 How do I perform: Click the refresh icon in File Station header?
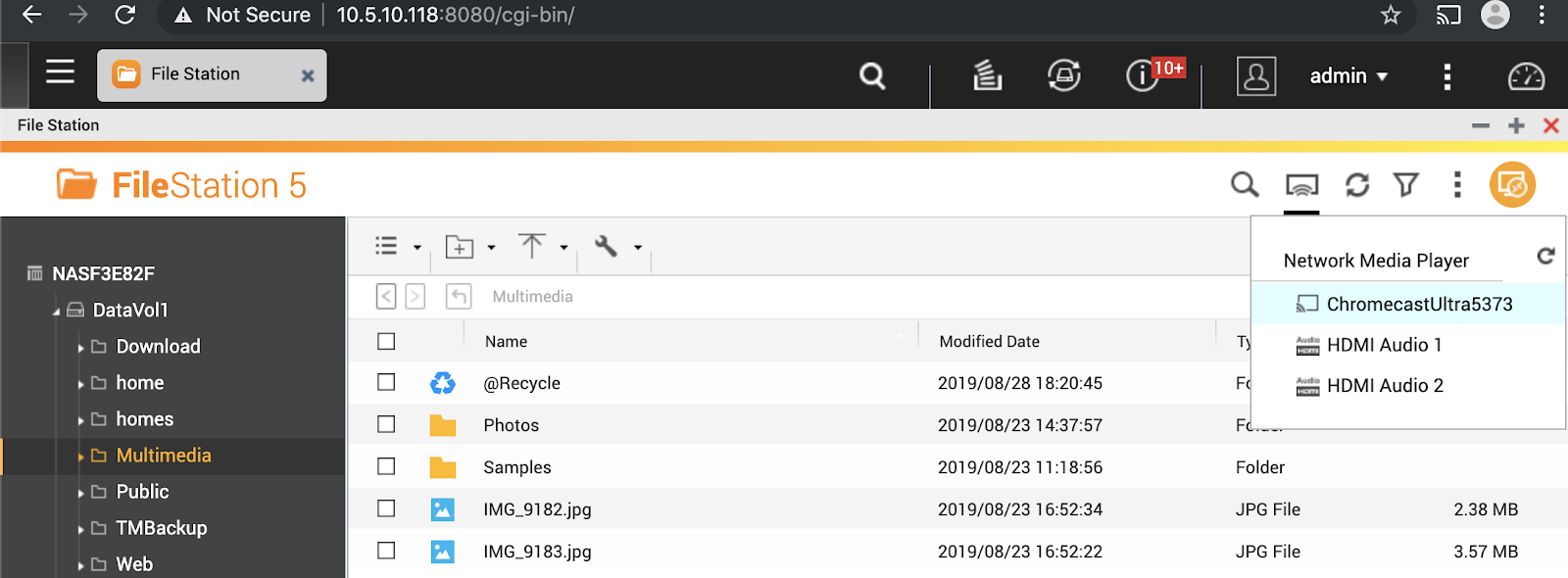point(1356,184)
